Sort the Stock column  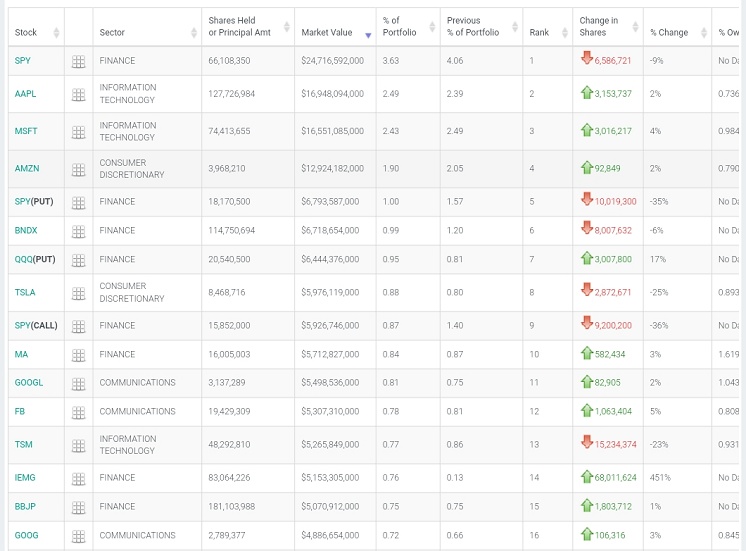37,33
